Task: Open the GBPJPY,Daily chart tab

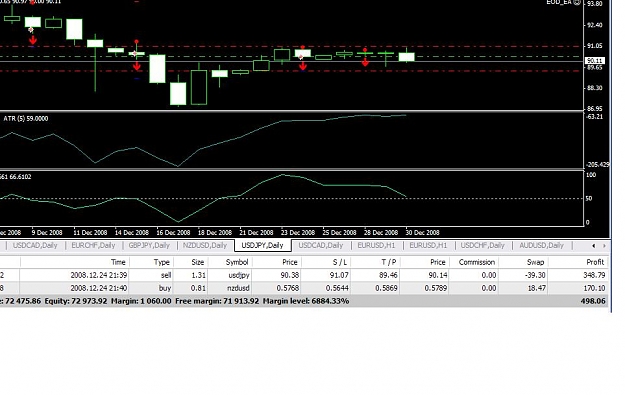Action: click(x=149, y=246)
